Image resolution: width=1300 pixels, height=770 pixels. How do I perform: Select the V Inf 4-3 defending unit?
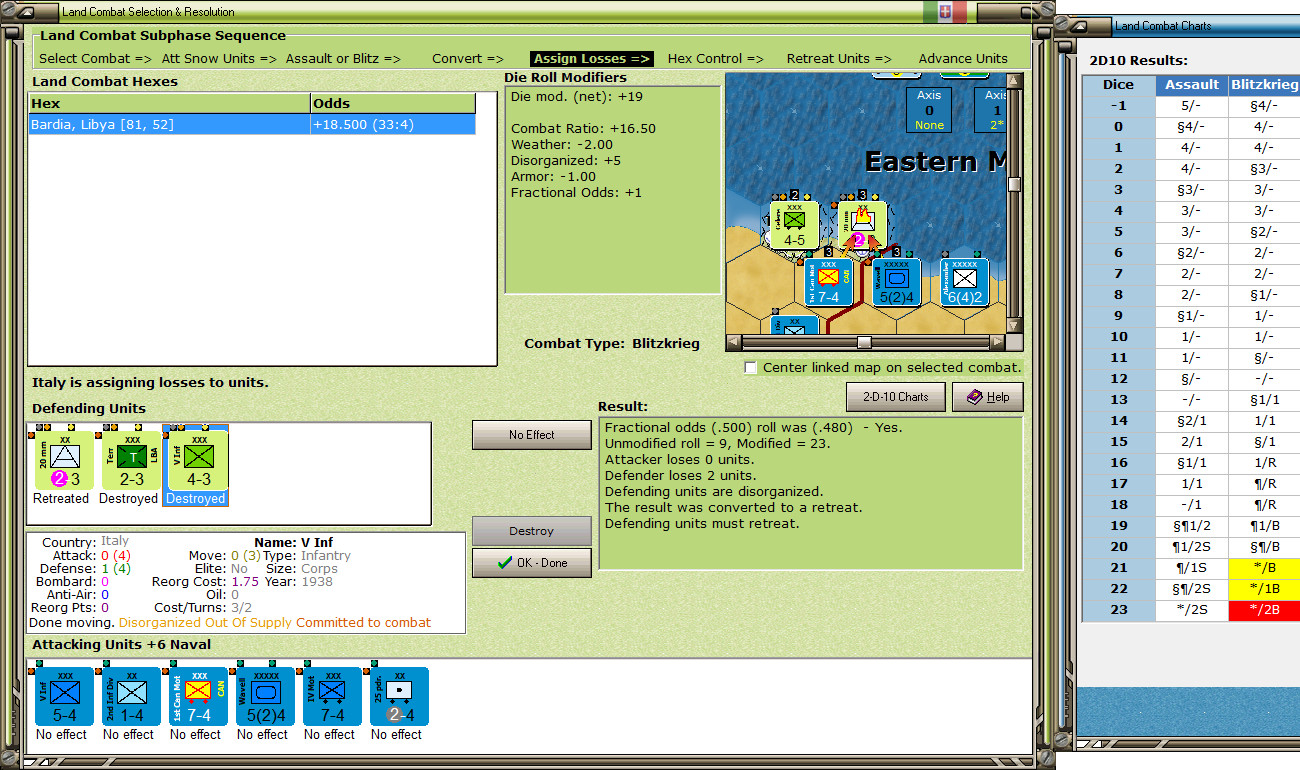point(196,460)
